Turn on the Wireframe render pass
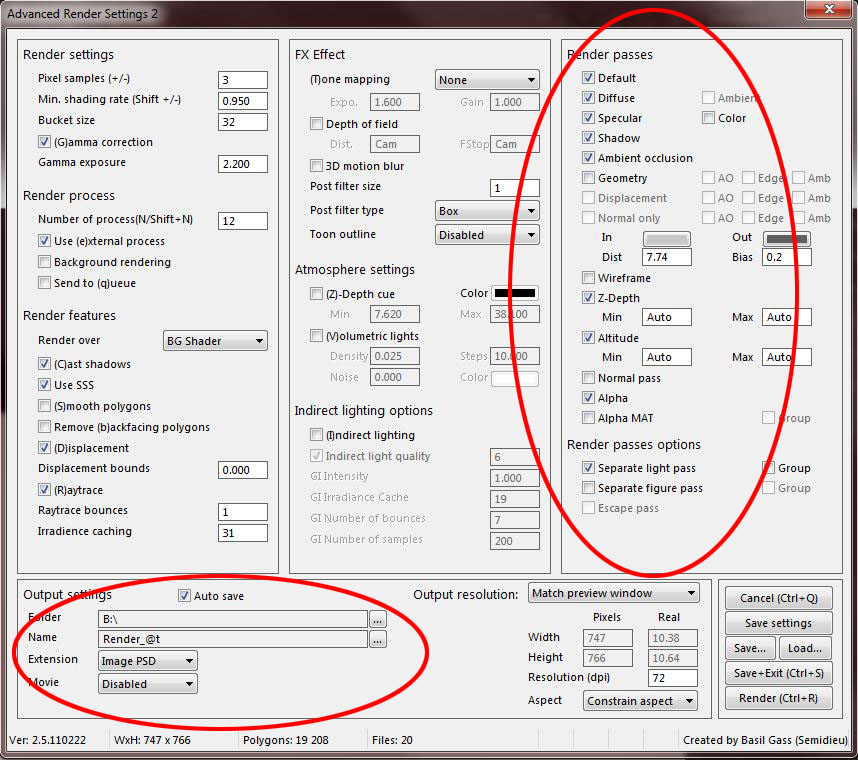Screen dimensions: 858x760 click(x=589, y=278)
